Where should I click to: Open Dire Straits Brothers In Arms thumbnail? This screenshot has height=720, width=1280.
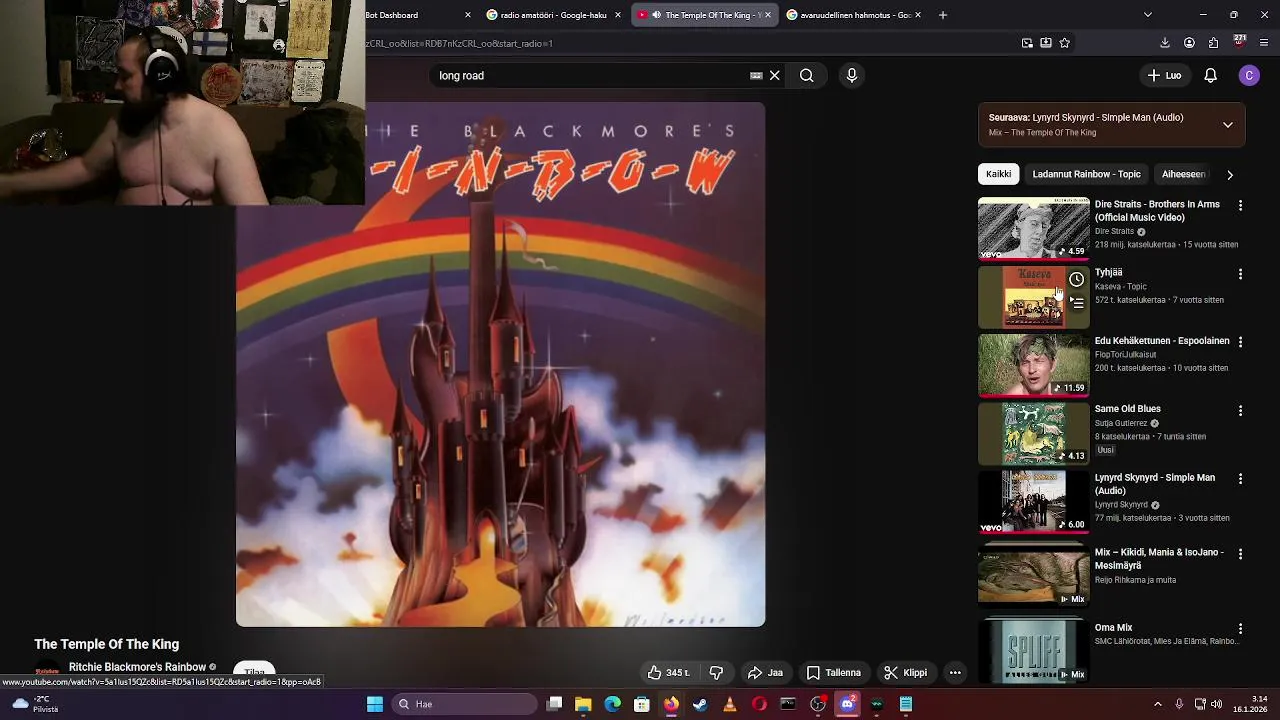click(1033, 228)
